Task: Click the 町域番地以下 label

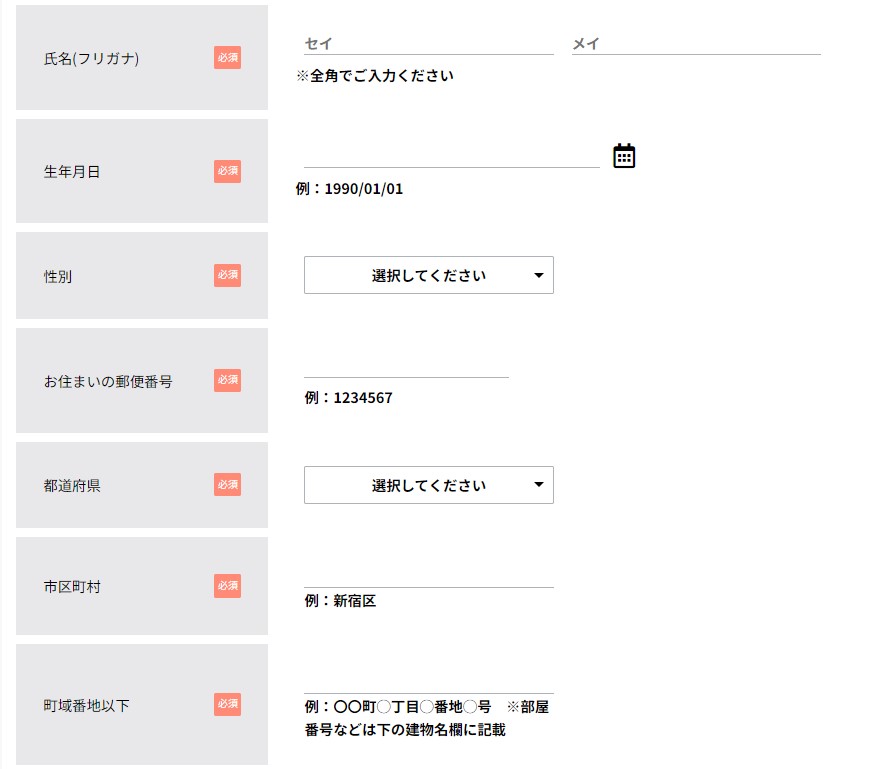Action: tap(86, 705)
